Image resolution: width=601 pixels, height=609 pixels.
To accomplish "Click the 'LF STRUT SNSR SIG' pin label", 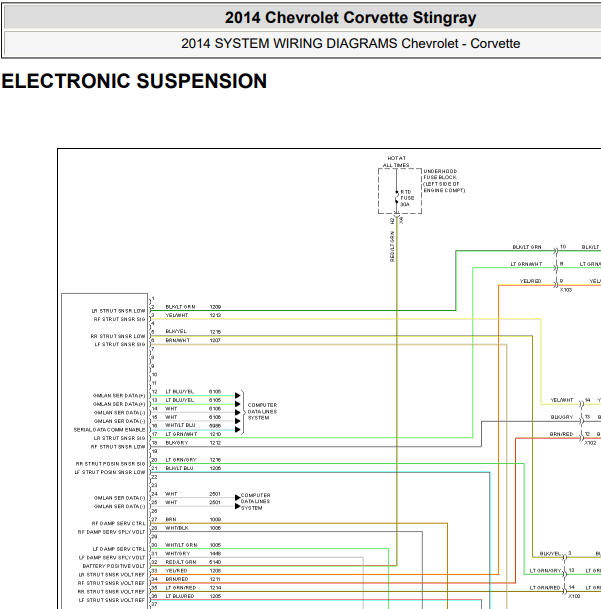I will tap(120, 345).
